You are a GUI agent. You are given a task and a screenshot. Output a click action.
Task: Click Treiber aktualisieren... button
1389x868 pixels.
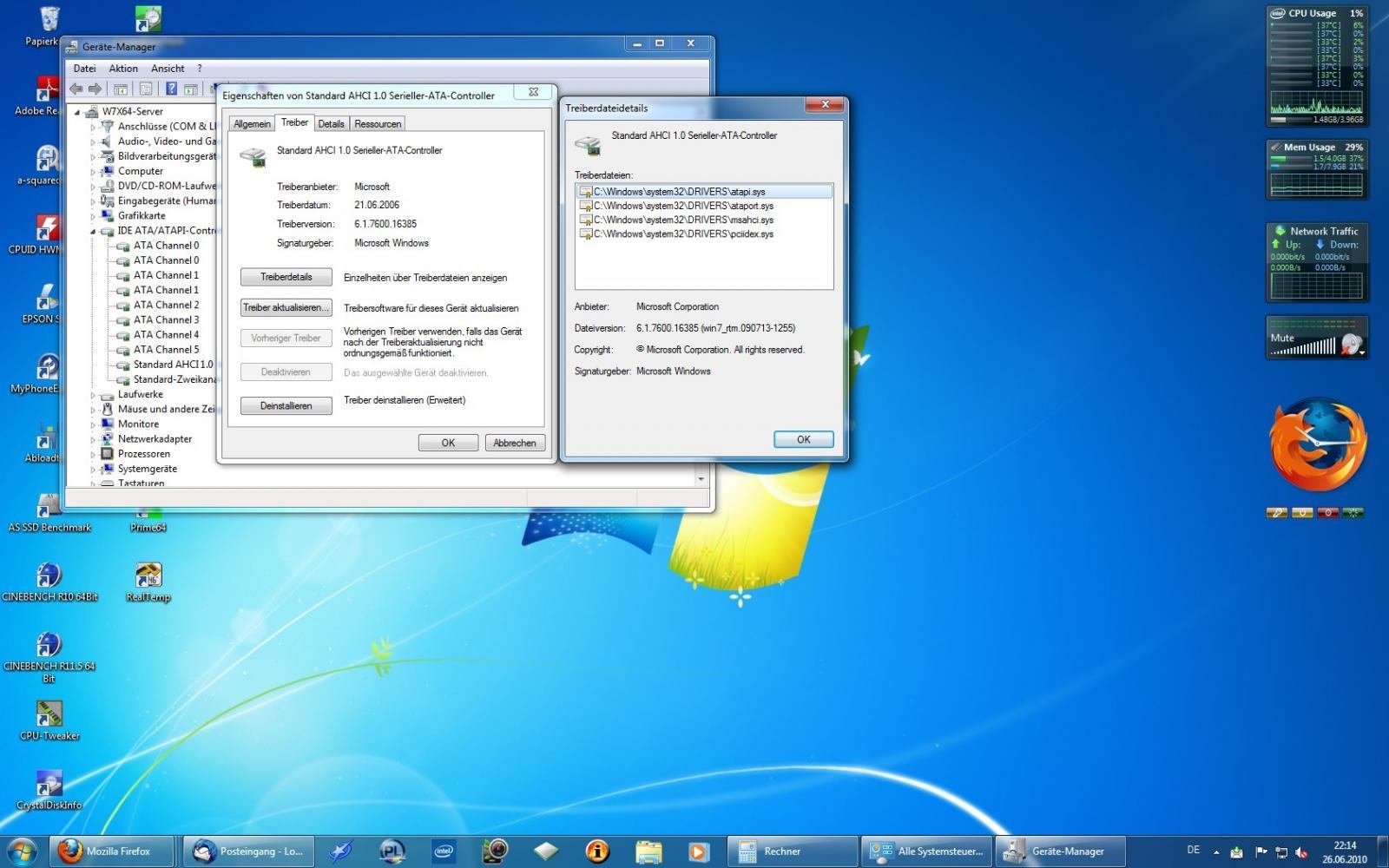click(x=286, y=307)
